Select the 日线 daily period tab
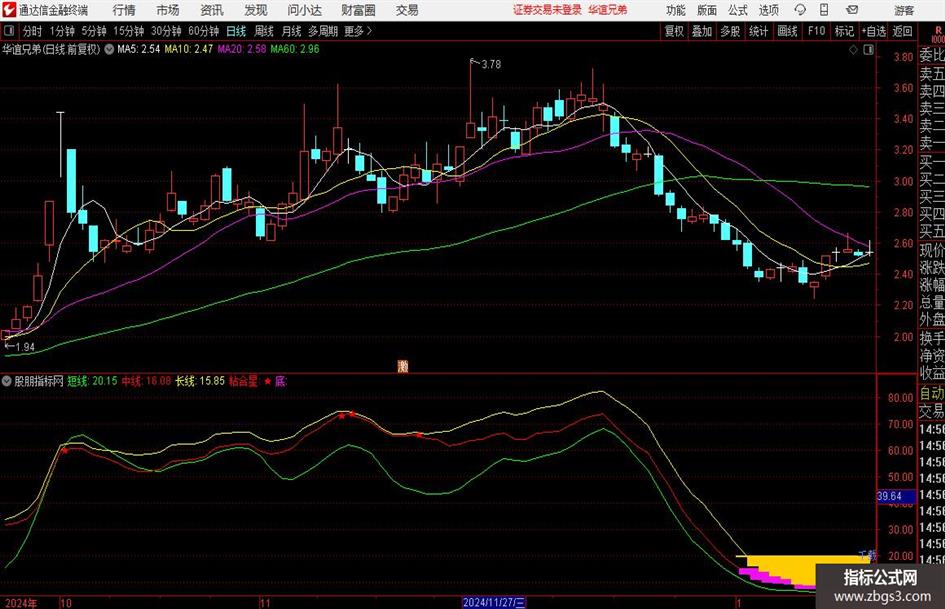945x609 pixels. click(x=236, y=31)
